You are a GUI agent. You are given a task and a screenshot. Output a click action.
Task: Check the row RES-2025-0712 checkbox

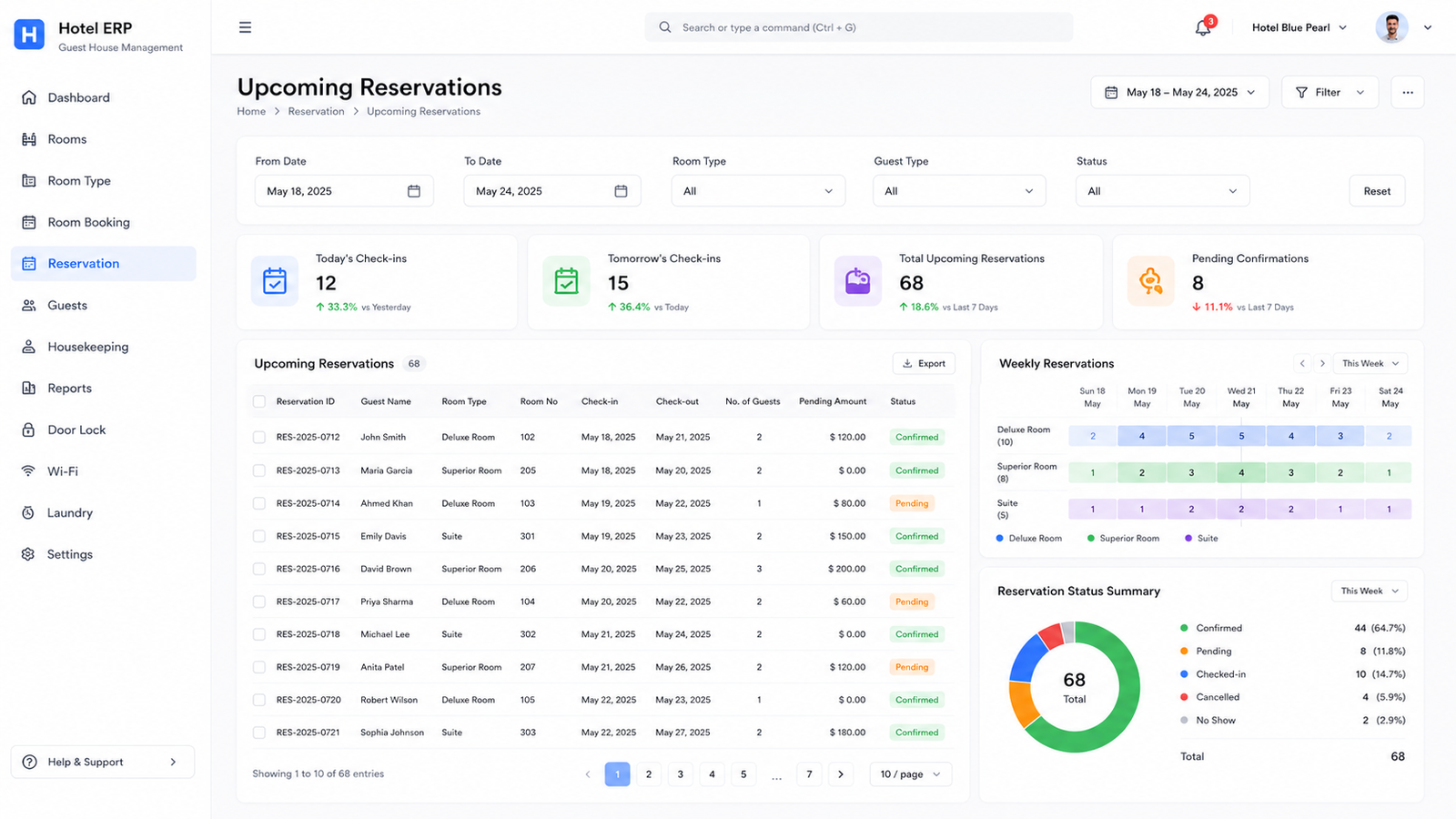point(259,438)
